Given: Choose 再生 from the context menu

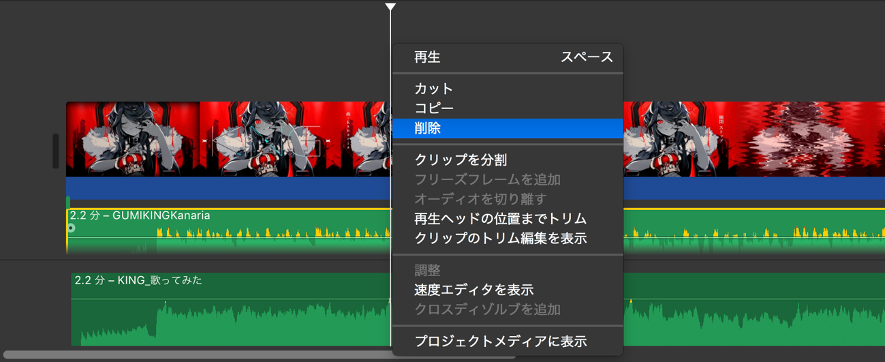Looking at the screenshot, I should (507, 57).
